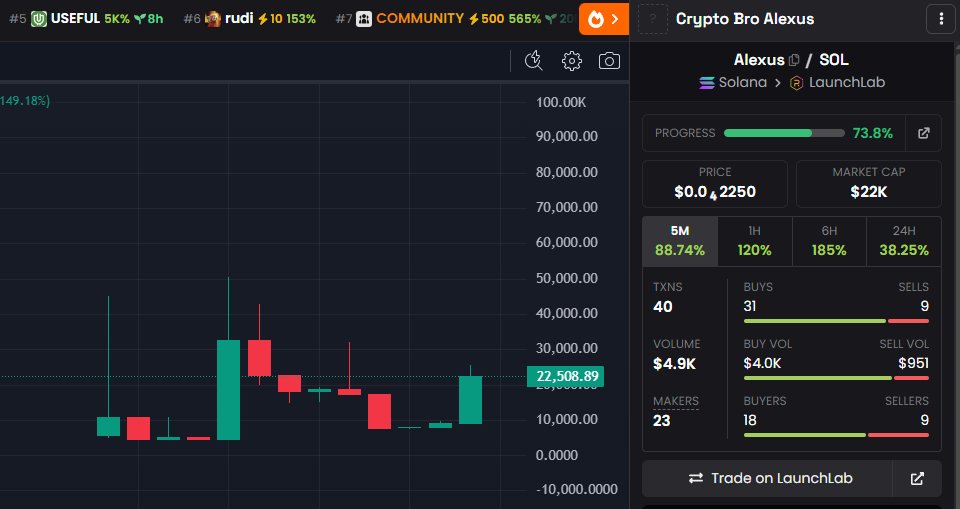The image size is (960, 509).
Task: Click the 22,508.89 current price label
Action: 565,376
